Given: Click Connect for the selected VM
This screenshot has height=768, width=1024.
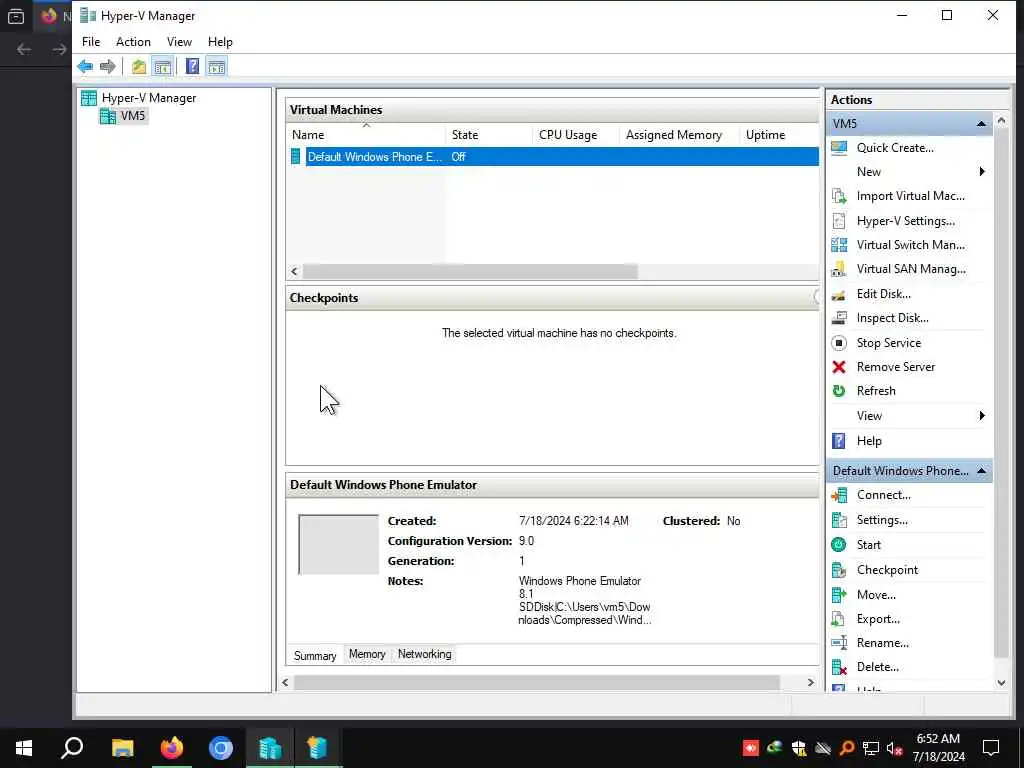Looking at the screenshot, I should coord(883,495).
